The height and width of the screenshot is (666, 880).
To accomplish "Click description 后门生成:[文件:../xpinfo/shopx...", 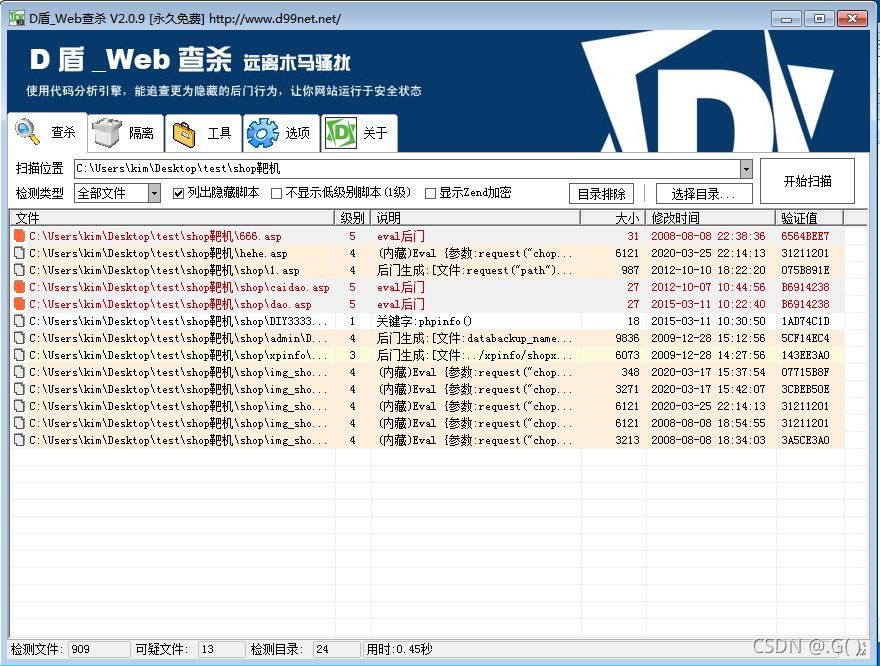I will pos(474,355).
